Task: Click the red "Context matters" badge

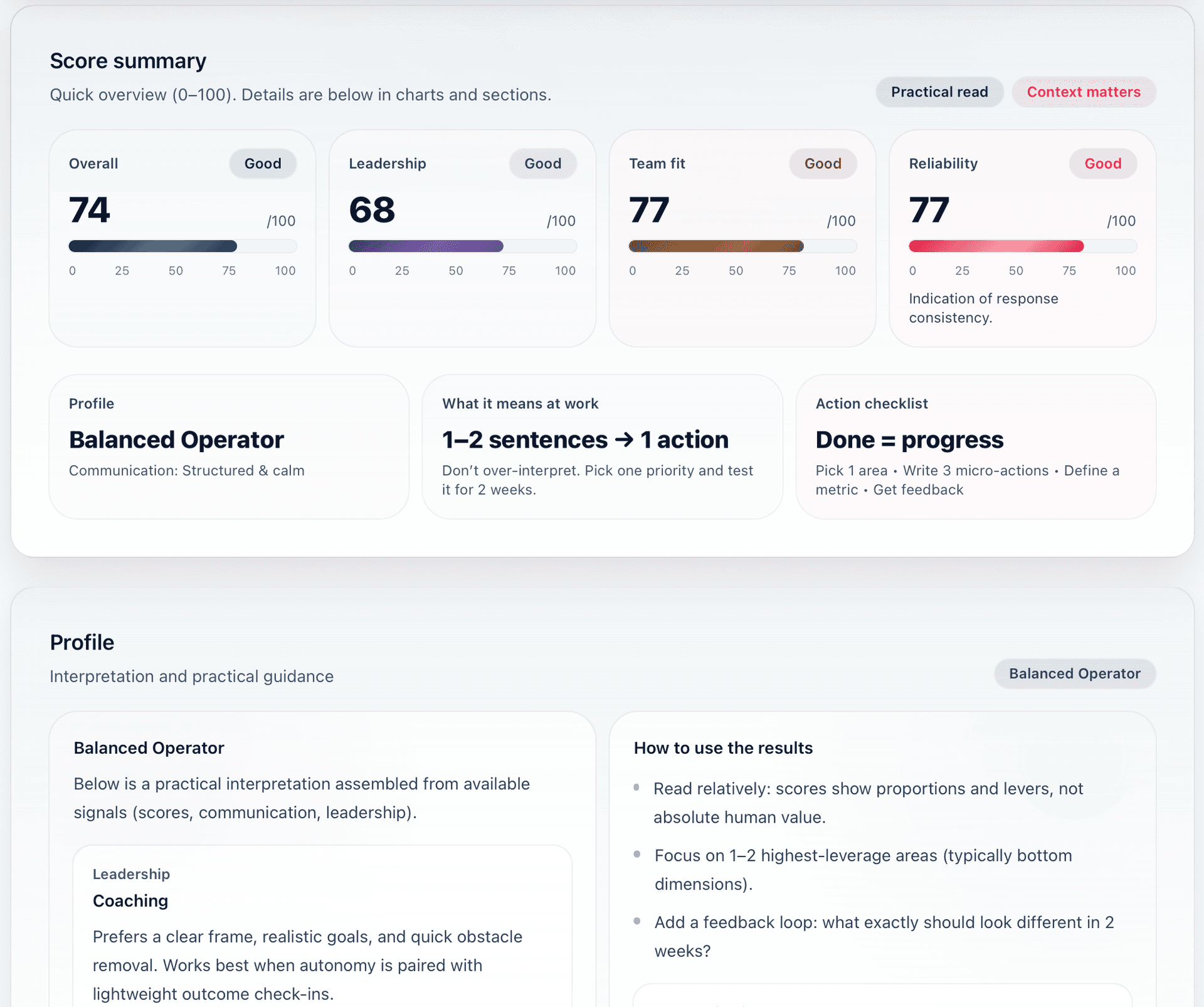Action: click(x=1084, y=92)
